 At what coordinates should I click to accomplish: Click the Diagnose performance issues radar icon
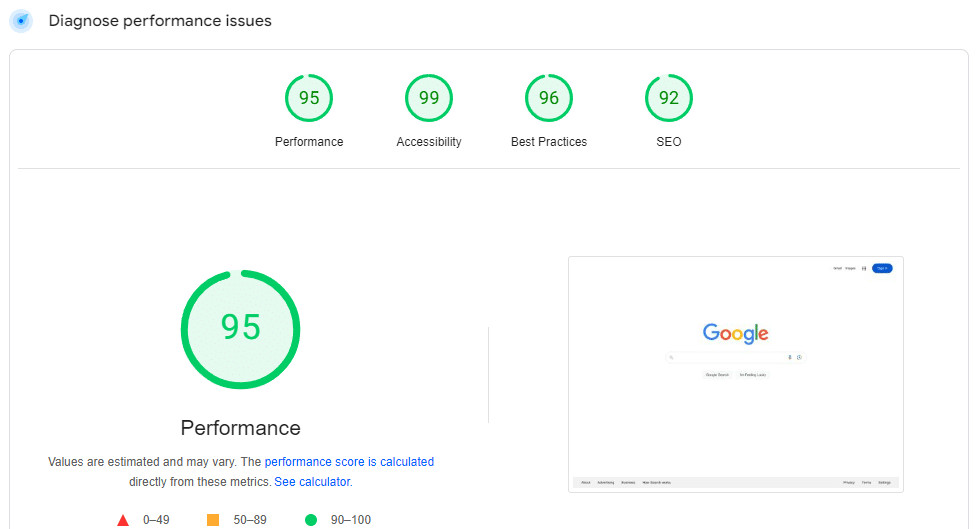(21, 21)
